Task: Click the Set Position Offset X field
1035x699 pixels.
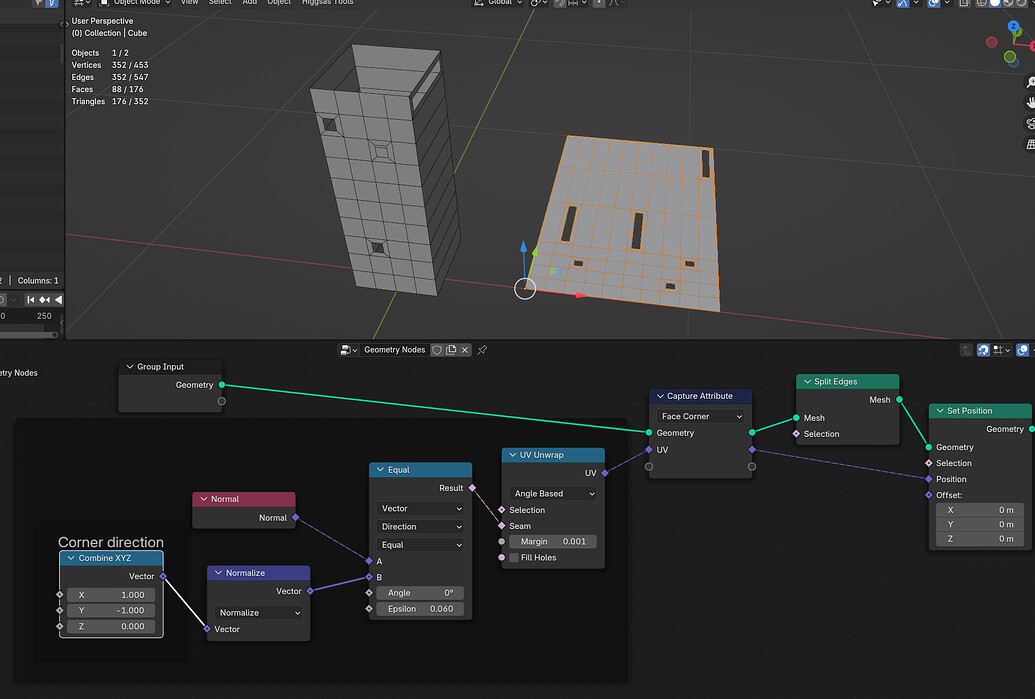Action: [x=980, y=510]
